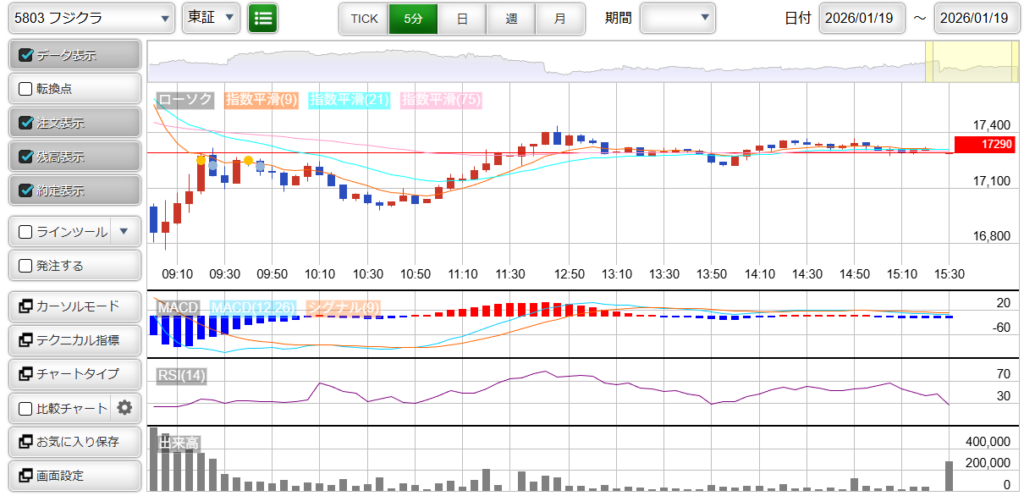Enable the 発注する order option
The height and width of the screenshot is (496, 1024).
(x=27, y=266)
